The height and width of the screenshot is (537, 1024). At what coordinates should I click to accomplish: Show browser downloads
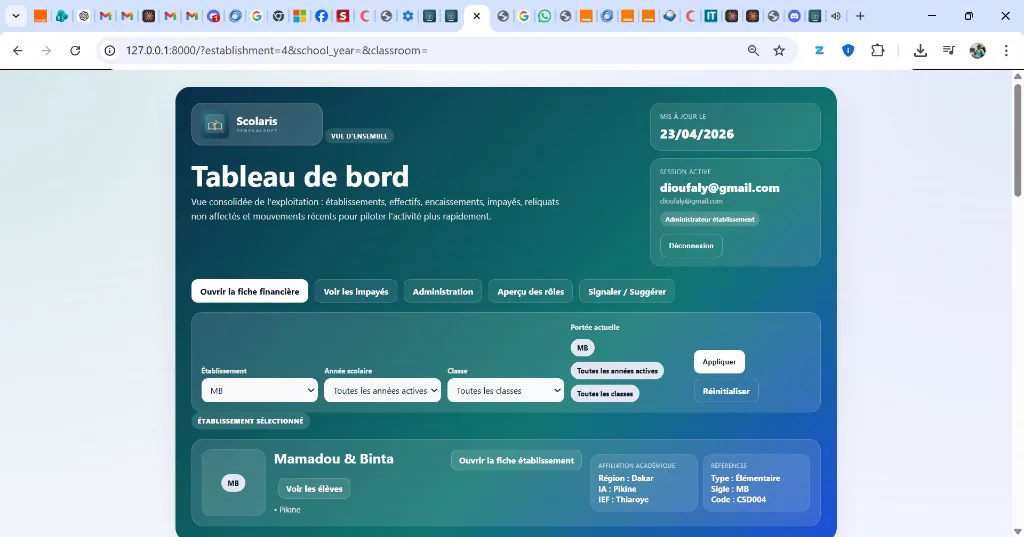[920, 50]
